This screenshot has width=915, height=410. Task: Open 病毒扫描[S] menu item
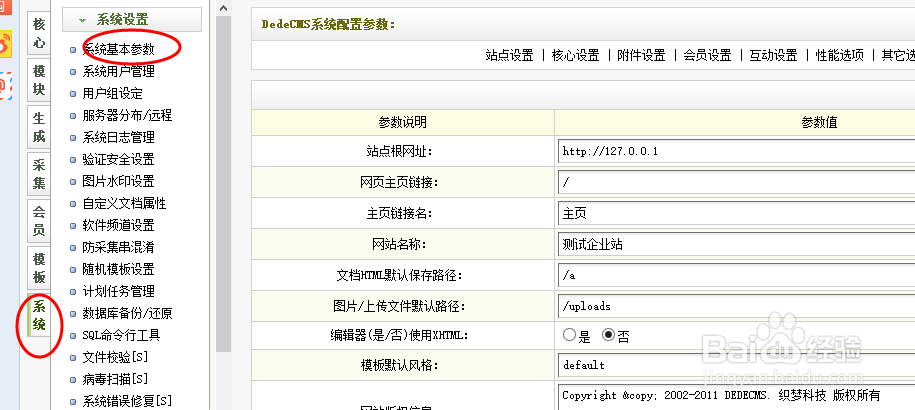click(115, 379)
